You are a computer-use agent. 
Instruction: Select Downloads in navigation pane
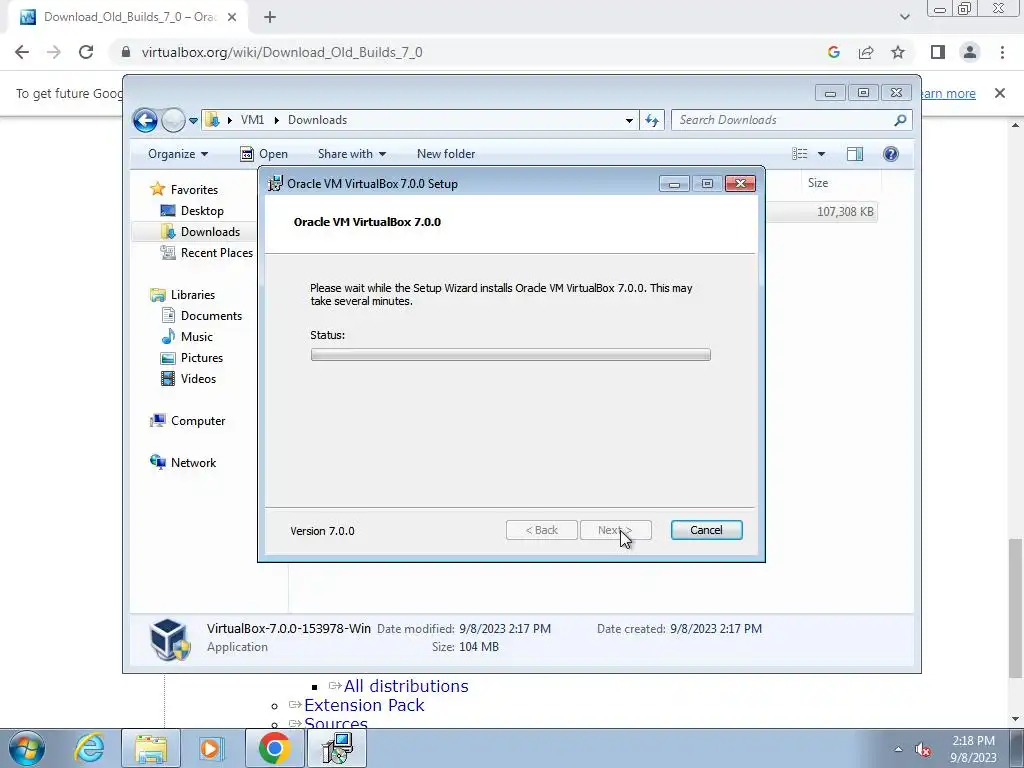[x=200, y=232]
